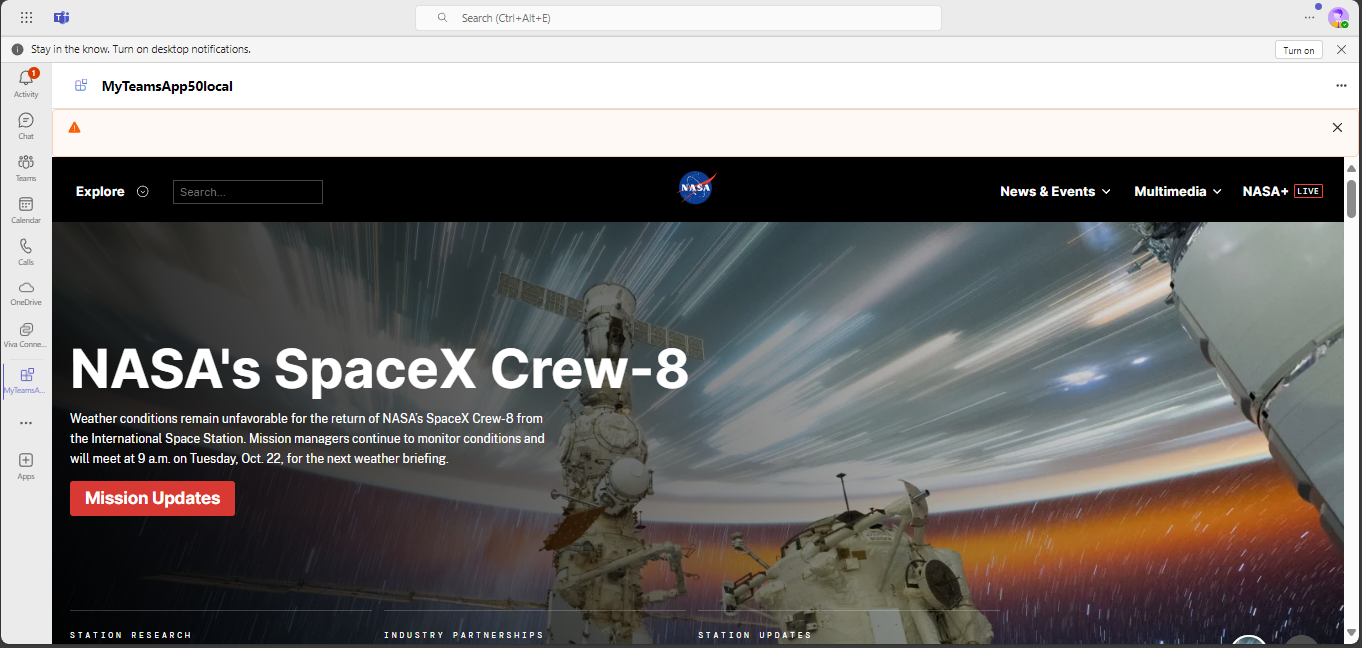This screenshot has width=1362, height=648.
Task: Open the Calendar app icon
Action: point(26,209)
